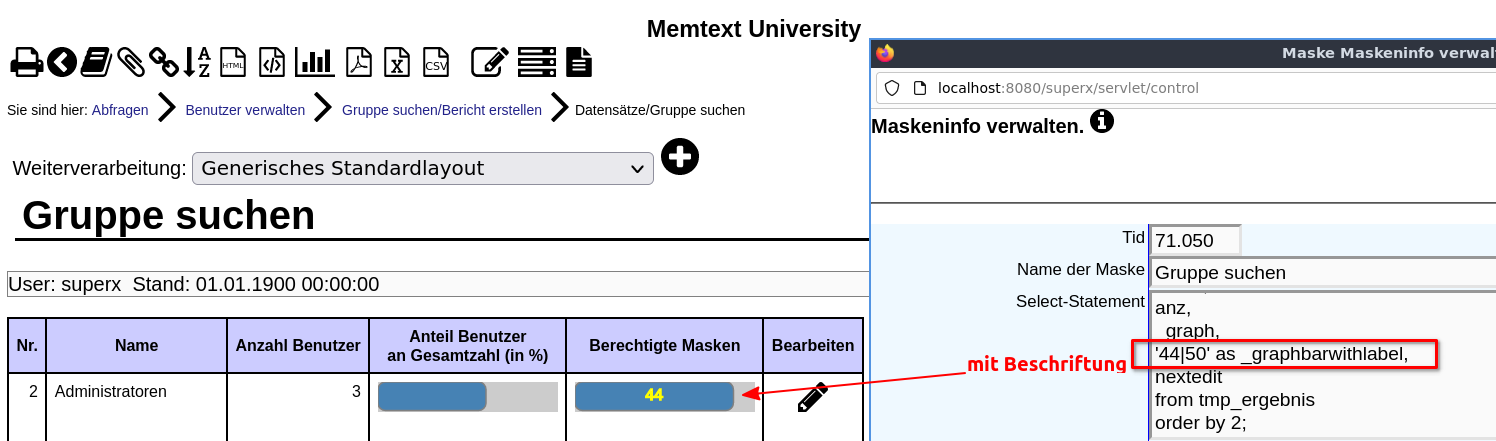This screenshot has width=1496, height=441.
Task: Open the Weiterverarbeitung layout dropdown
Action: (x=423, y=168)
